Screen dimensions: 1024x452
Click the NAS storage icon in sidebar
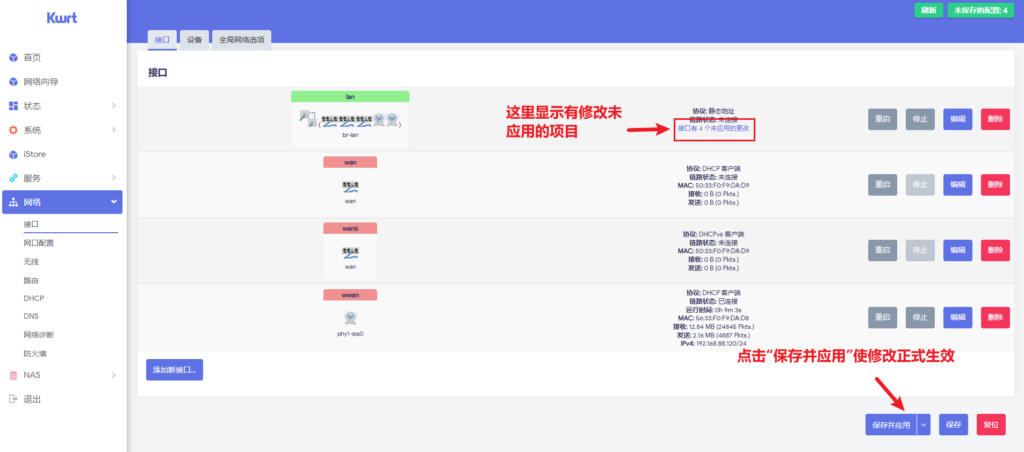point(13,375)
